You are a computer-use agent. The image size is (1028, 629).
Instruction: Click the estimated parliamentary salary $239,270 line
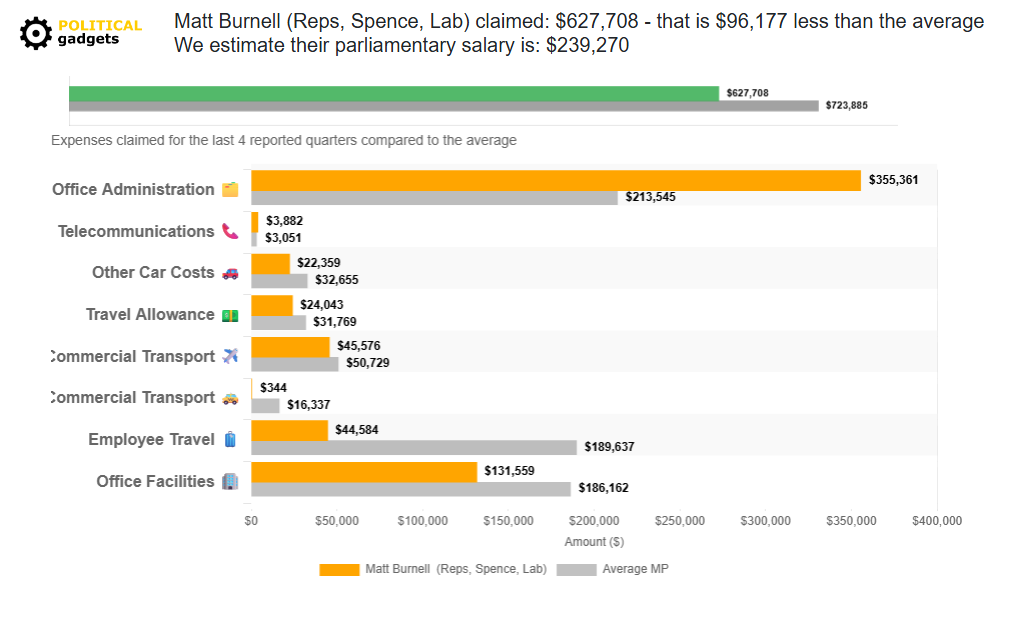click(x=401, y=45)
